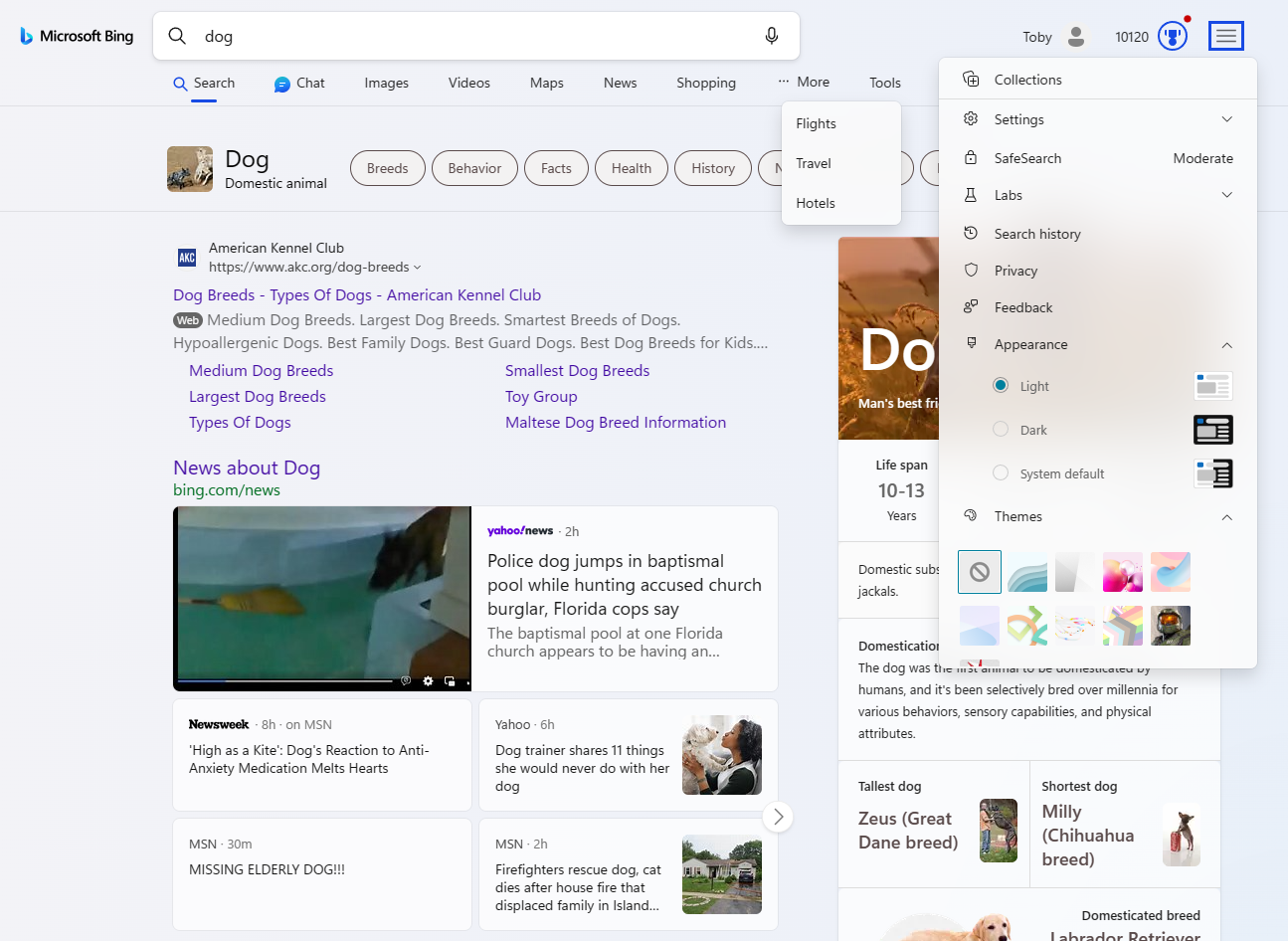
Task: Click the Facts filter chip
Action: coord(556,168)
